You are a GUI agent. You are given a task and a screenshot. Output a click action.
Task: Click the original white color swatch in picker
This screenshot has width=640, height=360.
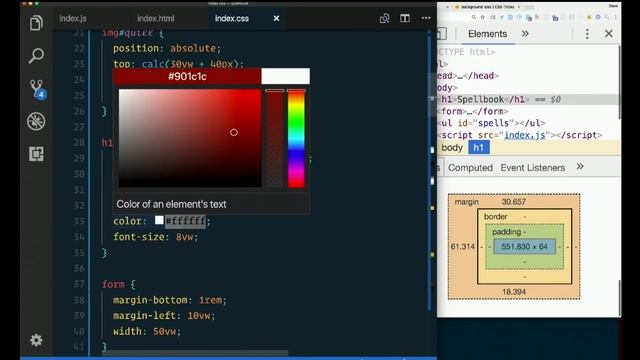click(x=285, y=76)
